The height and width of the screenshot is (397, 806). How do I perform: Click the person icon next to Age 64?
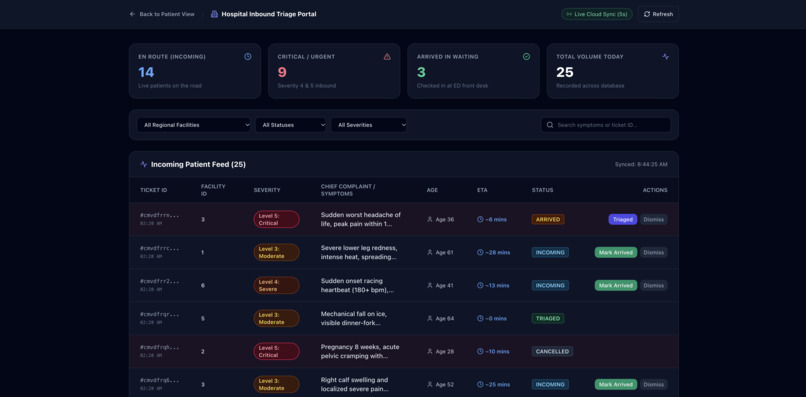pyautogui.click(x=430, y=318)
